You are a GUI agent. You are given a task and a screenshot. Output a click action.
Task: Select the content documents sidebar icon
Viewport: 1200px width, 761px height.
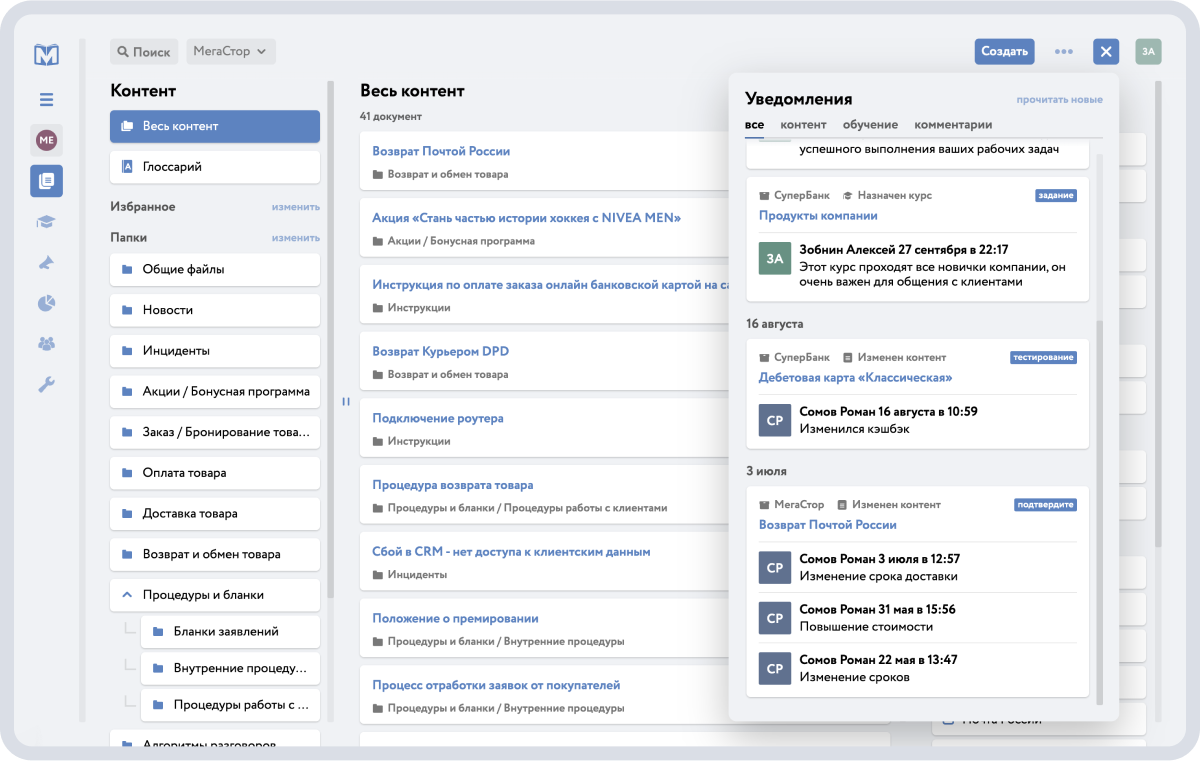click(46, 181)
